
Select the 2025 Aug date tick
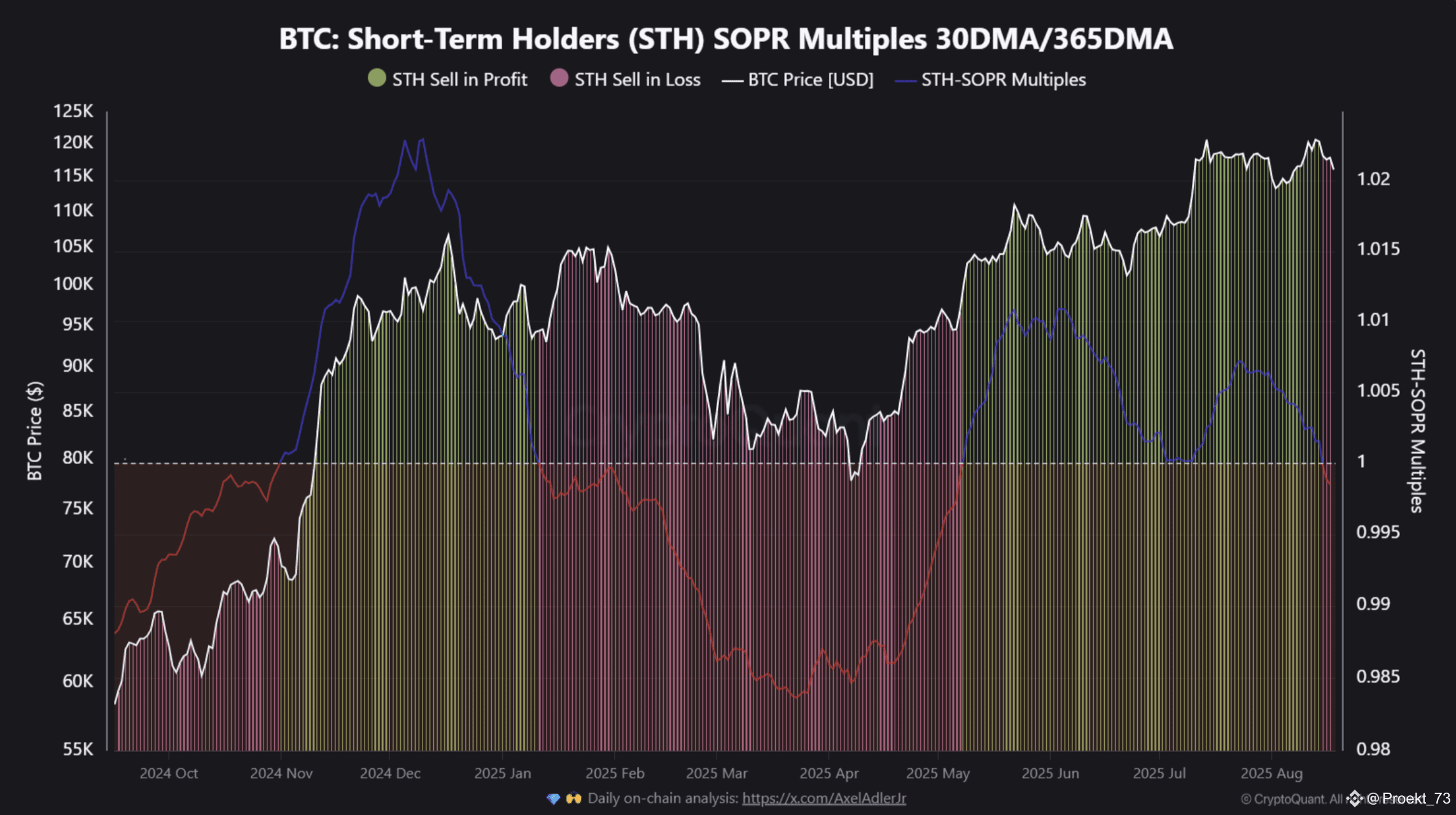(x=1271, y=773)
